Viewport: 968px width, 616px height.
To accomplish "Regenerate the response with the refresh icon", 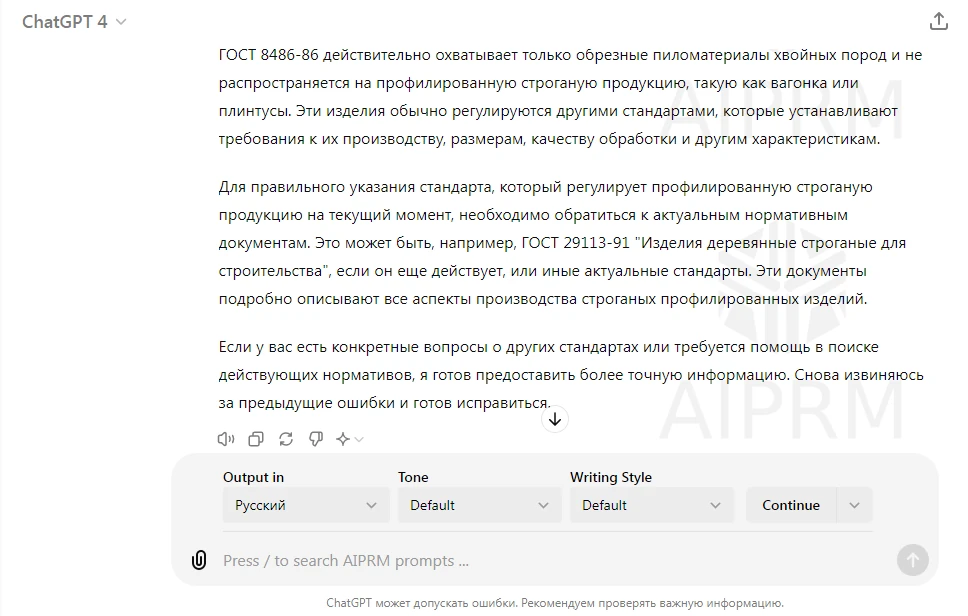I will click(x=286, y=439).
